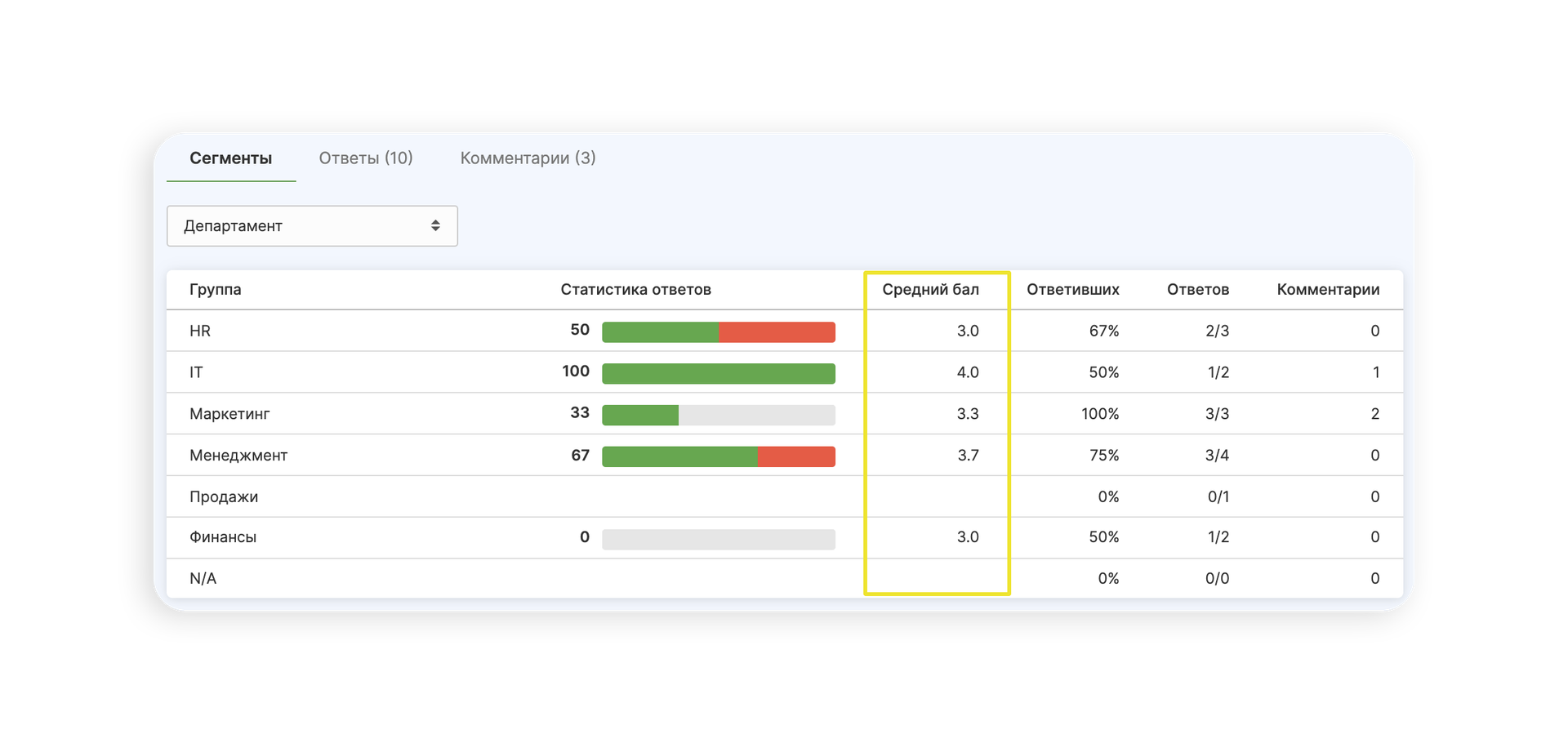Select the IT group row label
The height and width of the screenshot is (743, 1568).
point(196,373)
